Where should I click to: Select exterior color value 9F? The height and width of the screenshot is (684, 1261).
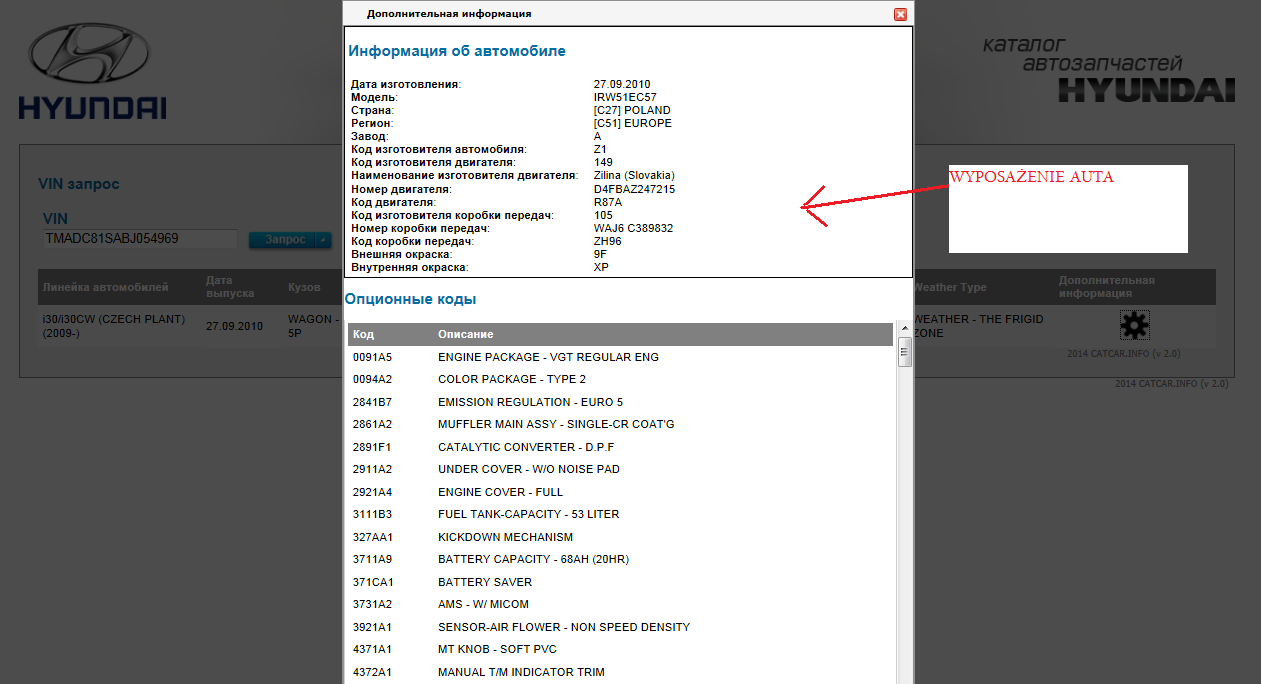tap(601, 254)
